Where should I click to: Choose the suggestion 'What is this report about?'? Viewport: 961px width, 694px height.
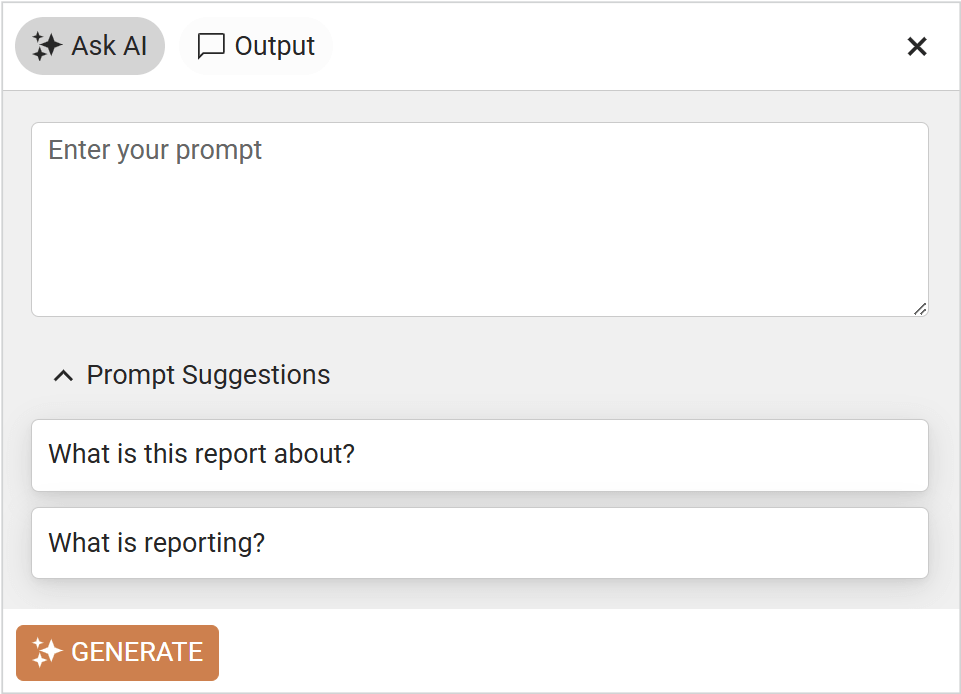(x=480, y=454)
